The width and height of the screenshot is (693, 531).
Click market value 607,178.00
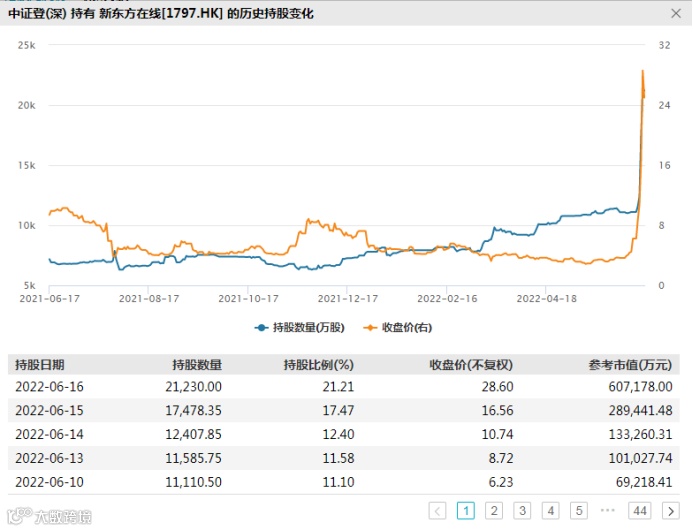coord(640,387)
